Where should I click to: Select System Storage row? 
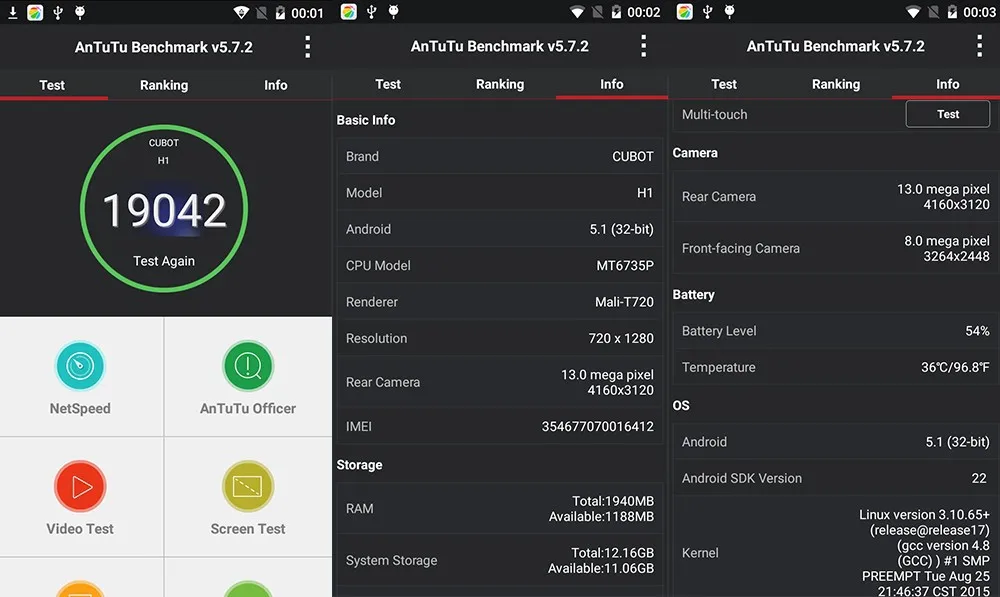[x=500, y=560]
